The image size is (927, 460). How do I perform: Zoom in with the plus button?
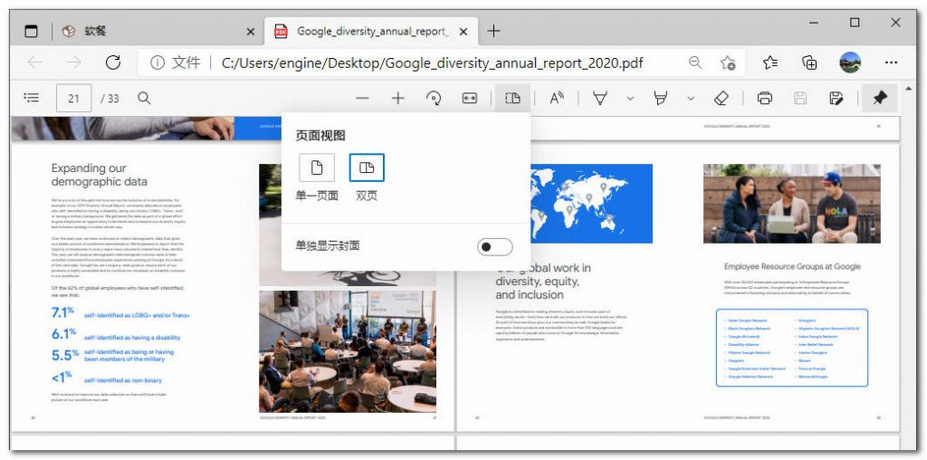[x=398, y=98]
